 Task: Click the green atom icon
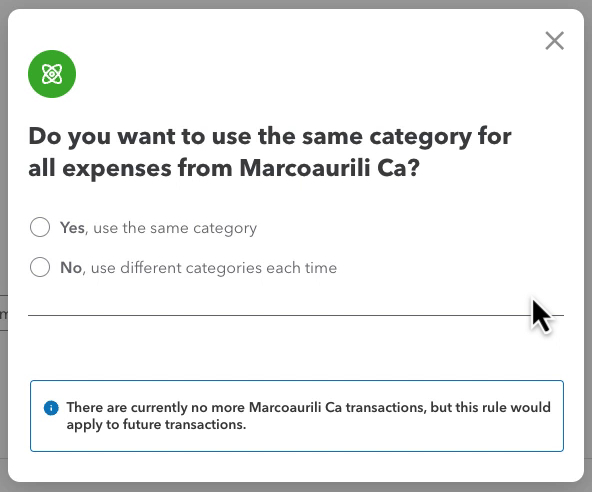tap(52, 74)
